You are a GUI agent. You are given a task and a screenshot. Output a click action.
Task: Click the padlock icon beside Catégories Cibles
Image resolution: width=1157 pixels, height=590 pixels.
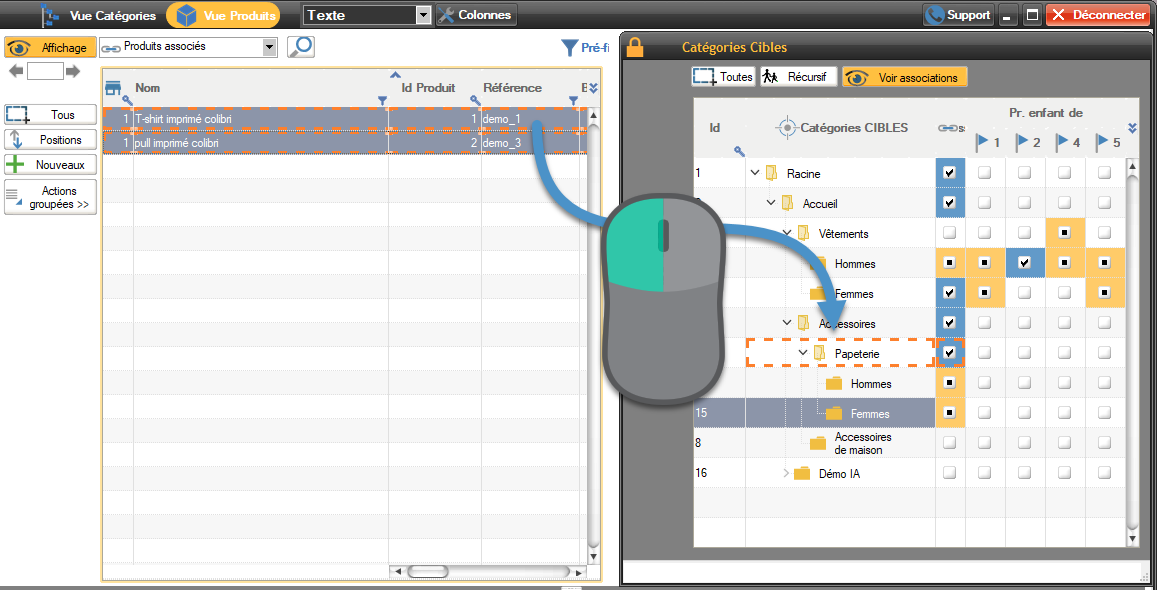click(x=634, y=47)
